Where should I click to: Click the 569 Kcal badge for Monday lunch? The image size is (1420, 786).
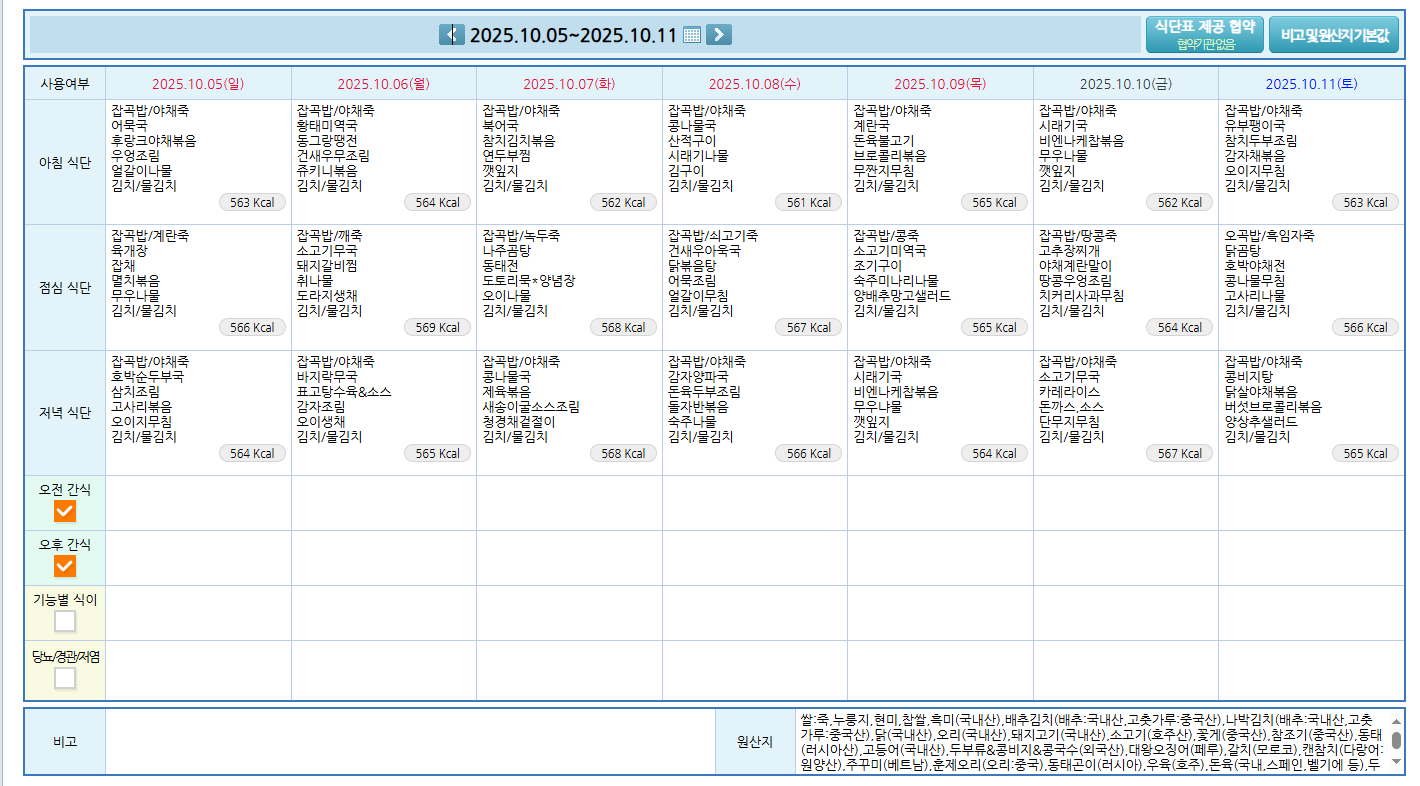(x=438, y=328)
